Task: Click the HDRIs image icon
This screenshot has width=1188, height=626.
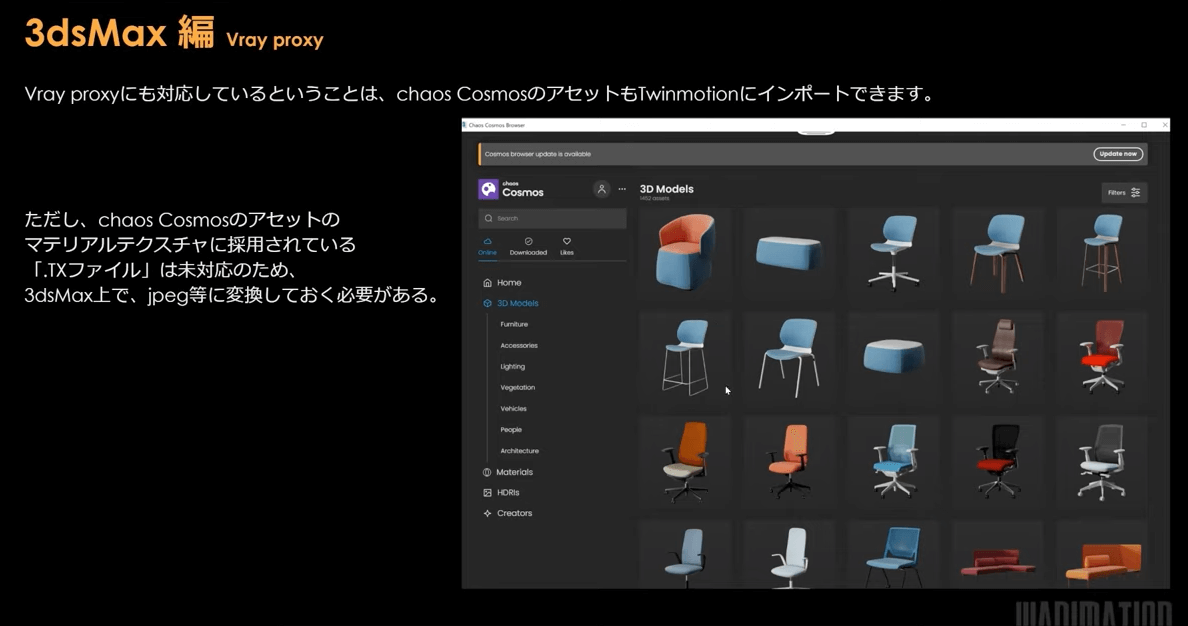Action: [x=487, y=493]
